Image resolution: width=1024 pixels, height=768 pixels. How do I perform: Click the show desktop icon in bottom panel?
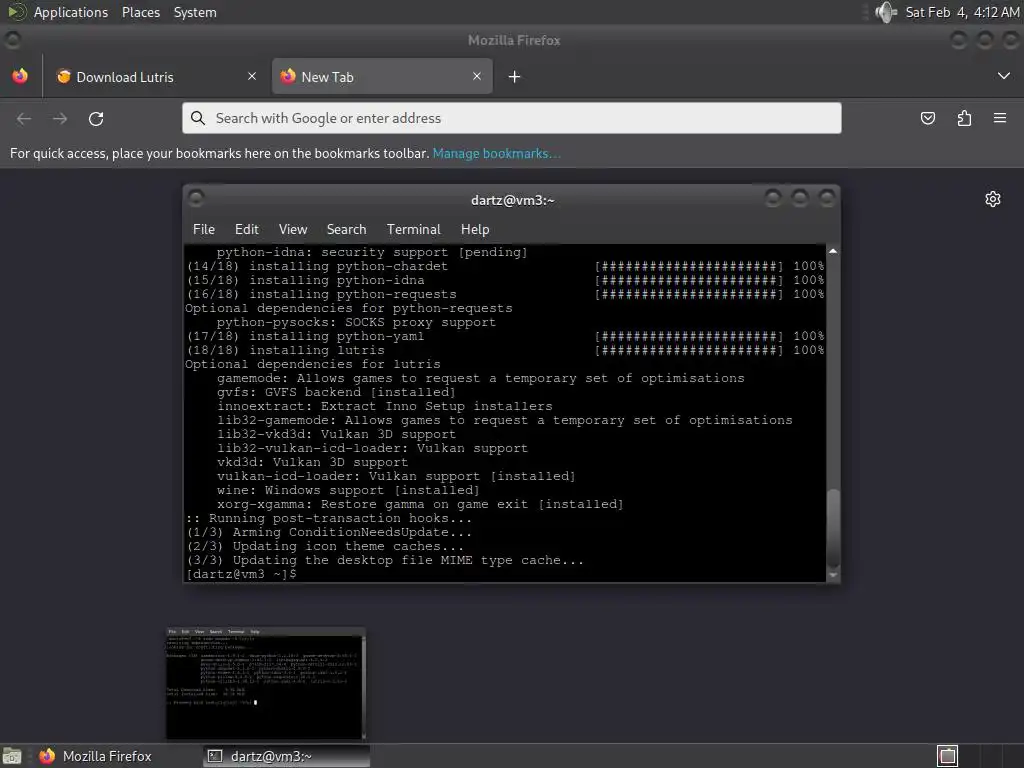(12, 756)
